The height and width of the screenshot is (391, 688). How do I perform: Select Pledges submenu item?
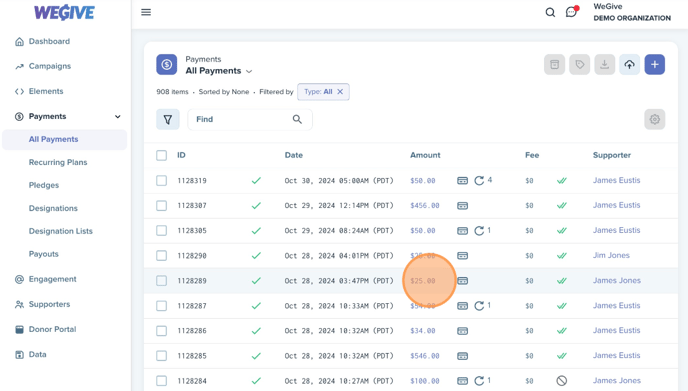(44, 185)
